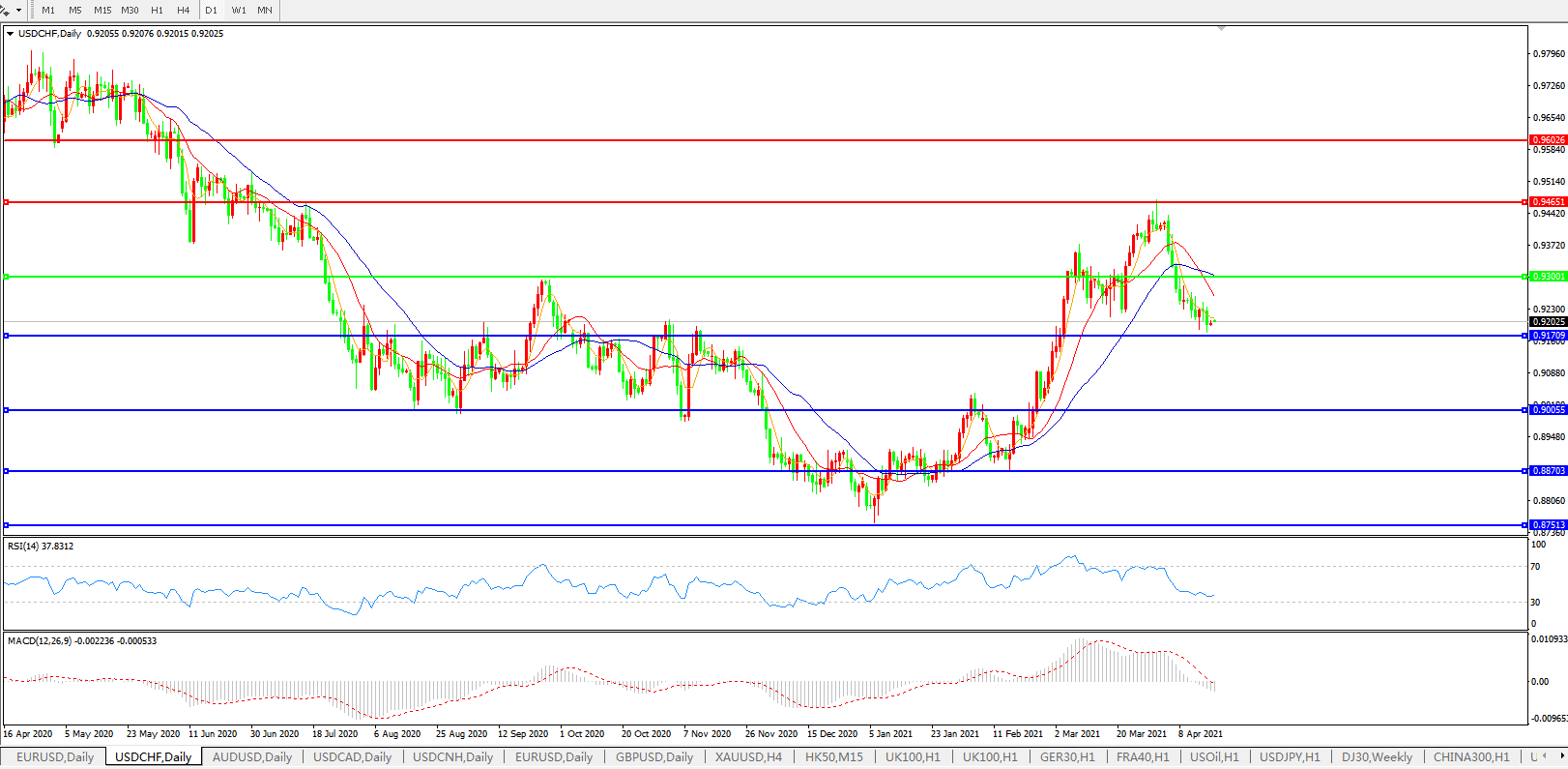Screen dimensions: 1568x769
Task: Select the GER30,H1 chart tab
Action: pyautogui.click(x=1067, y=757)
